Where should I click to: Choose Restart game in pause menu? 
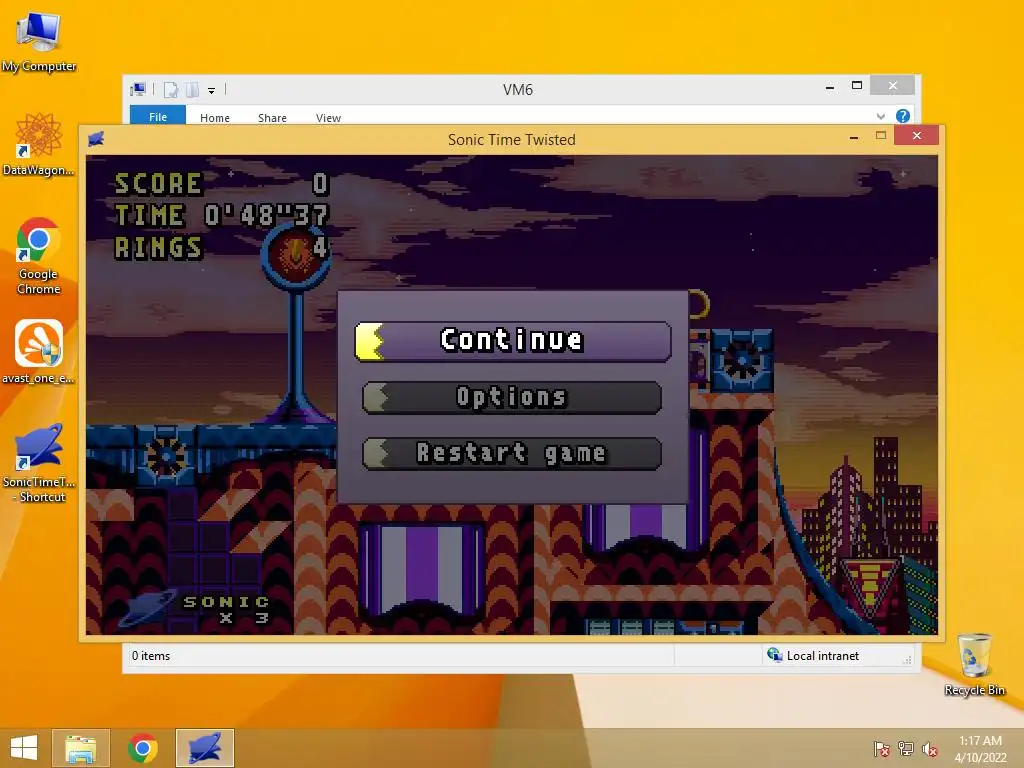[512, 454]
